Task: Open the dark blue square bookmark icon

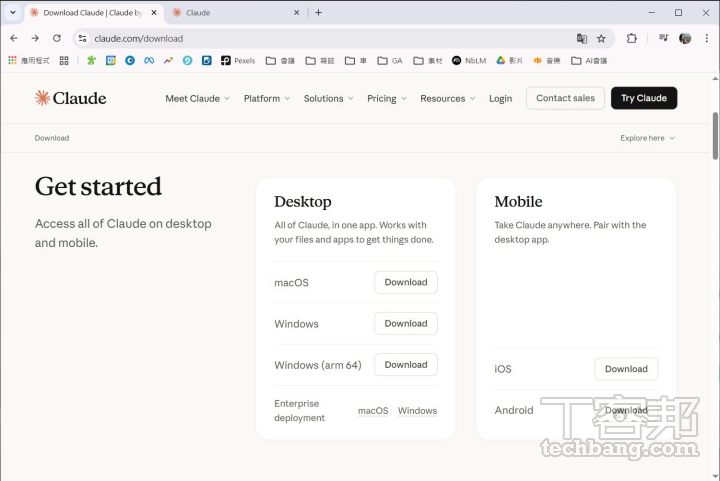Action: click(207, 61)
